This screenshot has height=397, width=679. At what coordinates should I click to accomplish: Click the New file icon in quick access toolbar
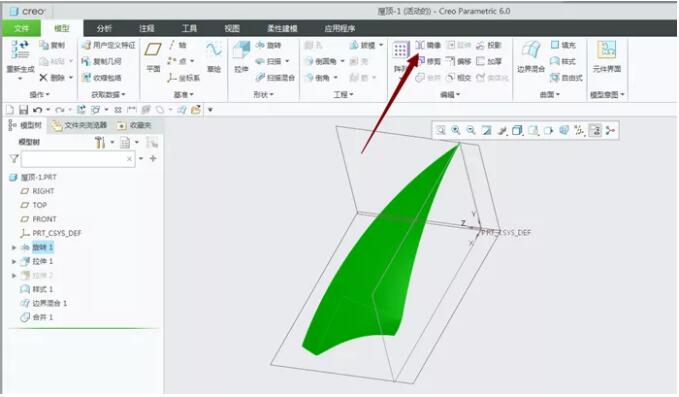10,110
